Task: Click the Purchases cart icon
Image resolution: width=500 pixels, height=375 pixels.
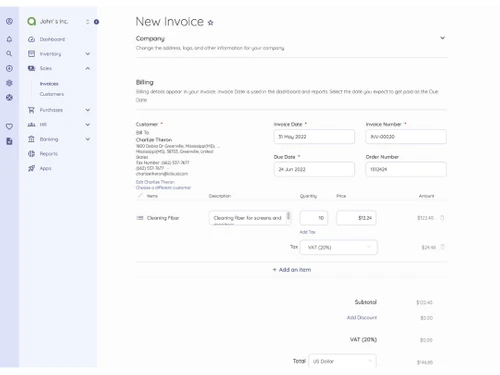Action: coord(31,110)
